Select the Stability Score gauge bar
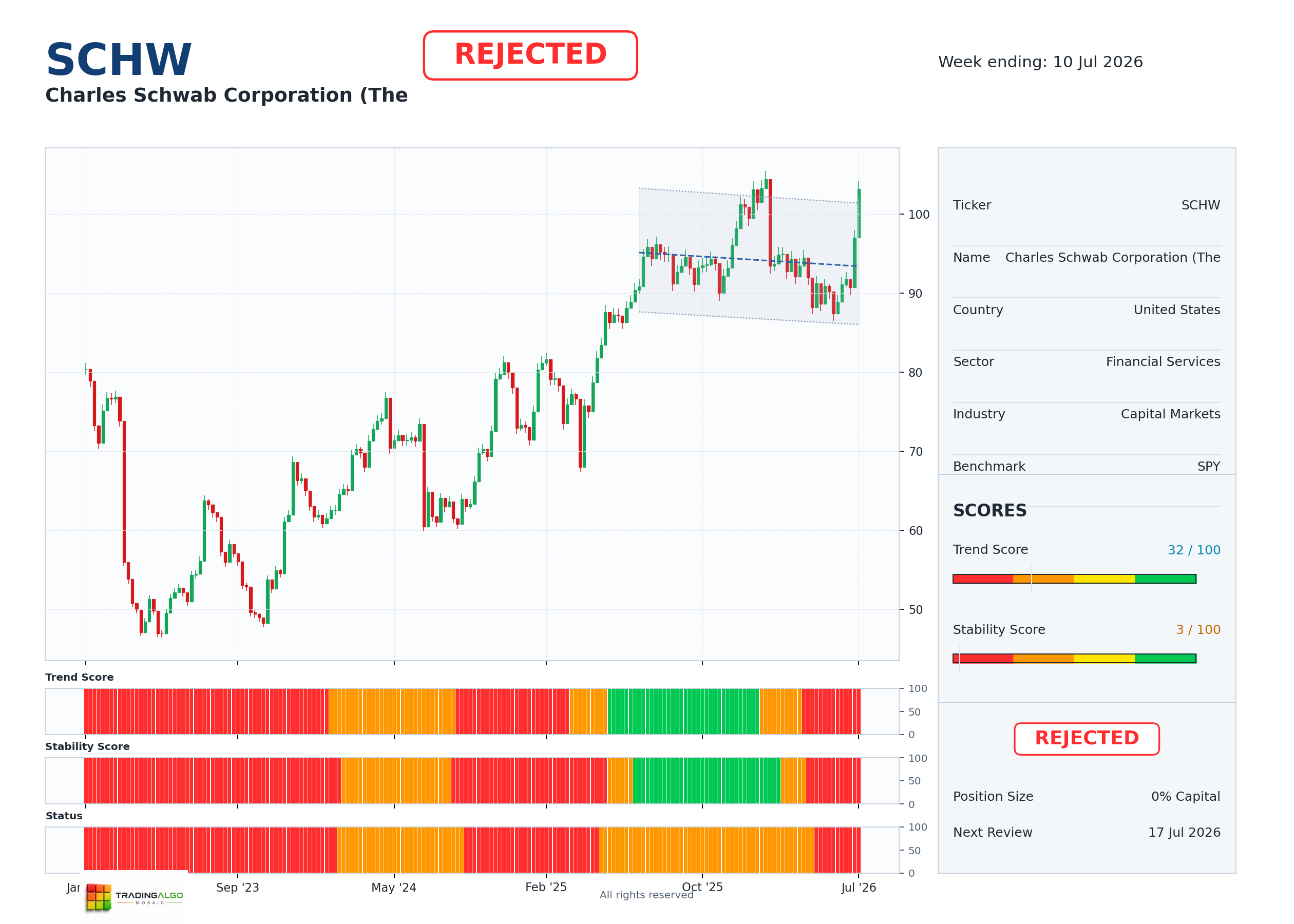The image size is (1294, 924). click(1074, 658)
